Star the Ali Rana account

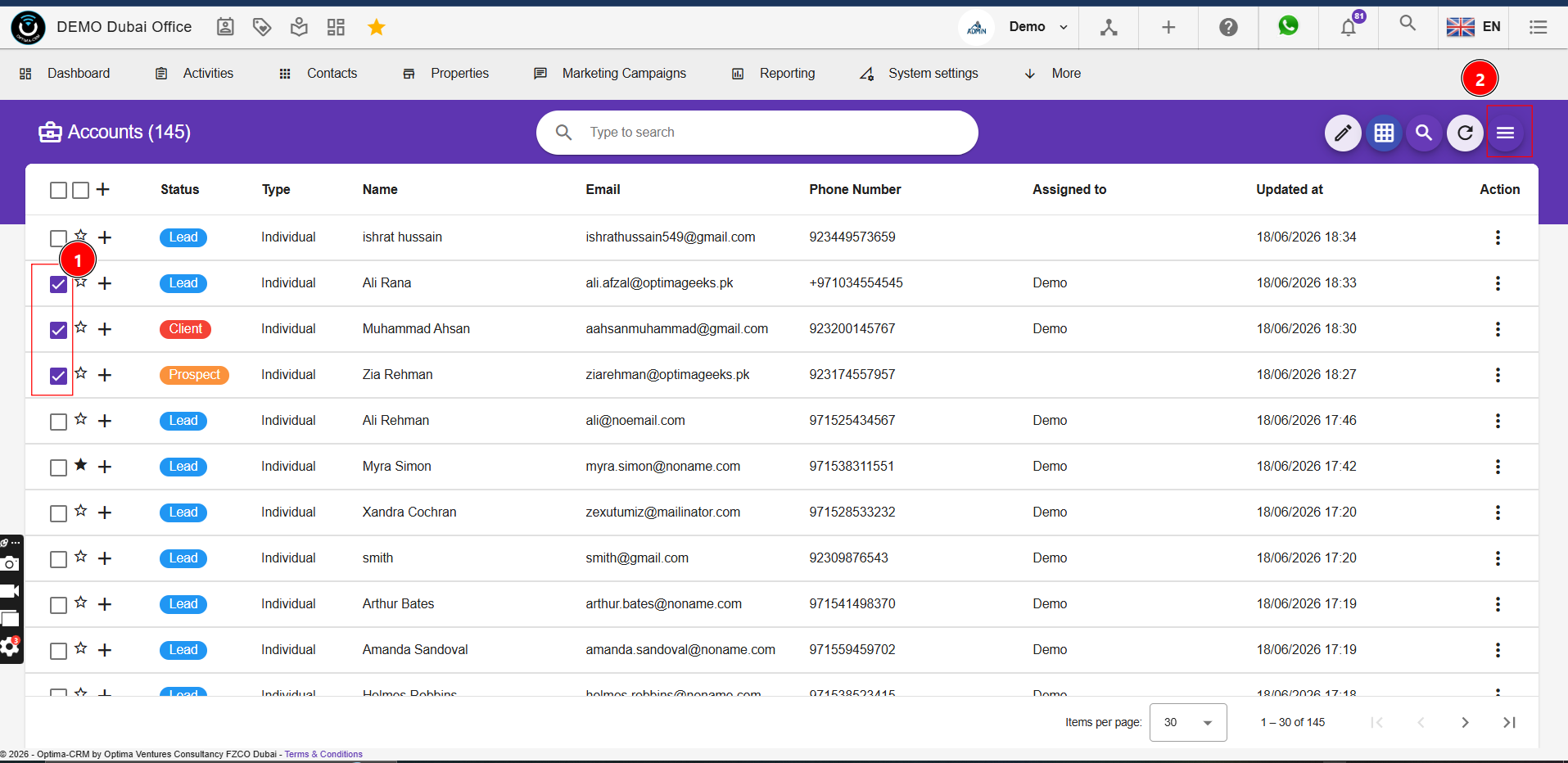tap(81, 282)
